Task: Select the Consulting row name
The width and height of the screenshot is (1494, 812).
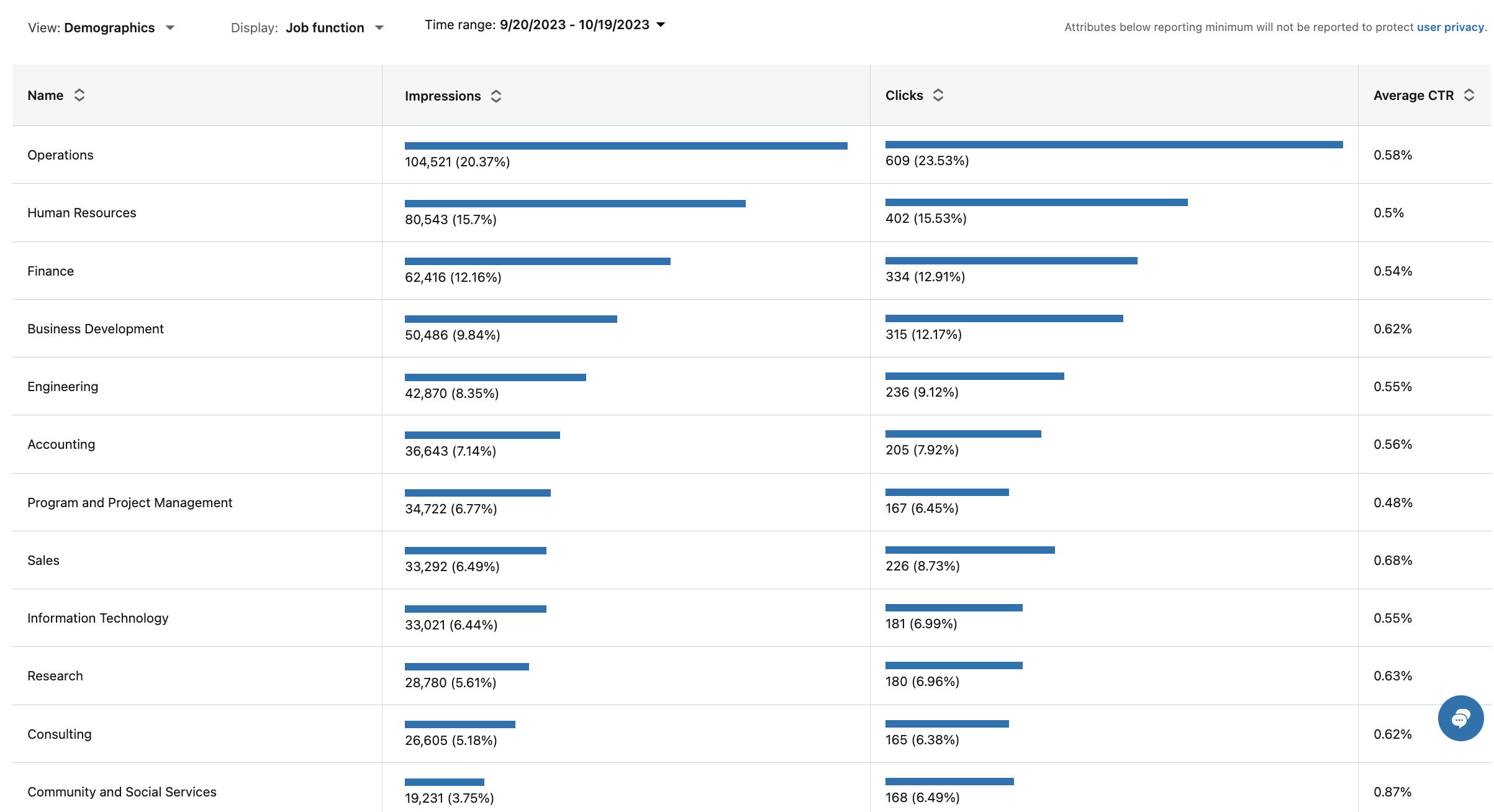Action: coord(60,734)
